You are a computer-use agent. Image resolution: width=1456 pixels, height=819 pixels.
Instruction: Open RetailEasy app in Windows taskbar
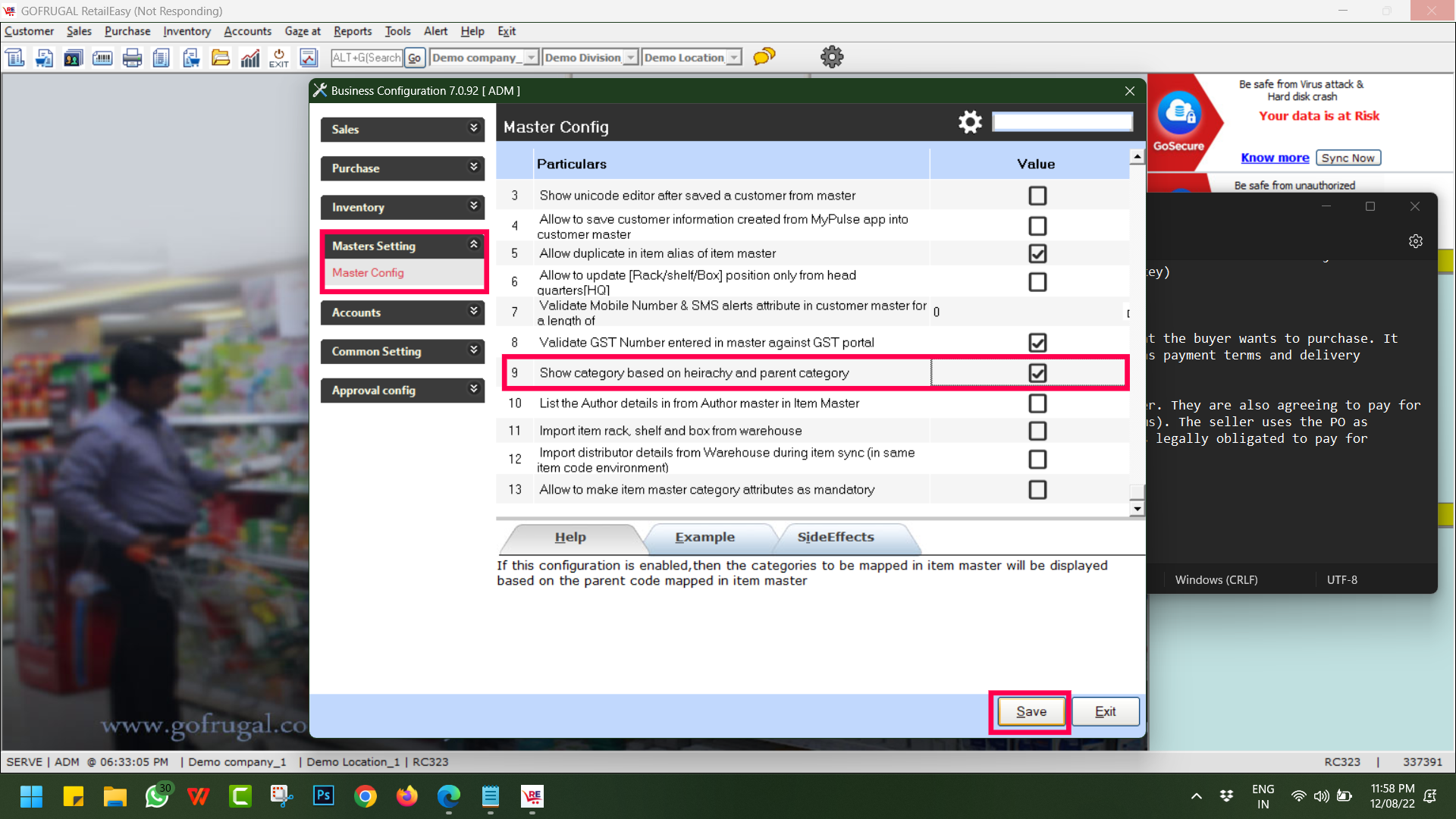[532, 796]
